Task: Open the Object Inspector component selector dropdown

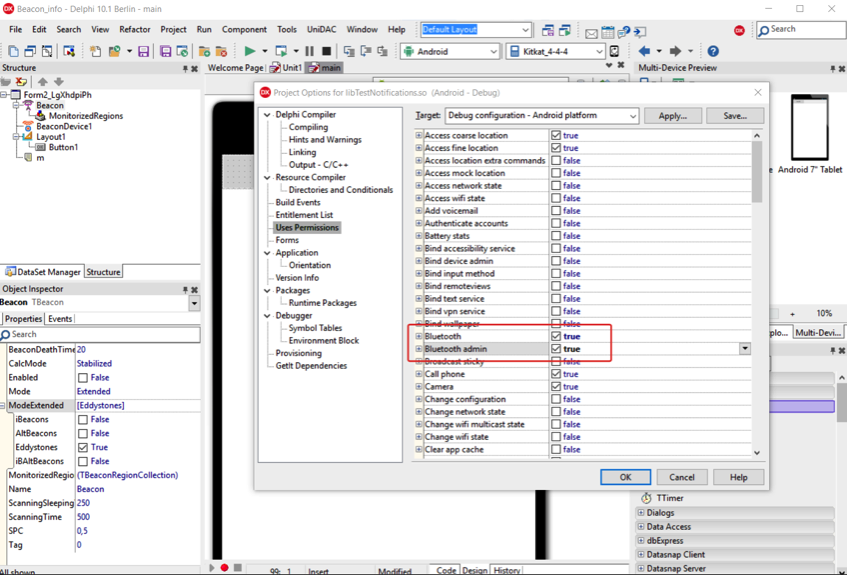Action: pyautogui.click(x=194, y=303)
